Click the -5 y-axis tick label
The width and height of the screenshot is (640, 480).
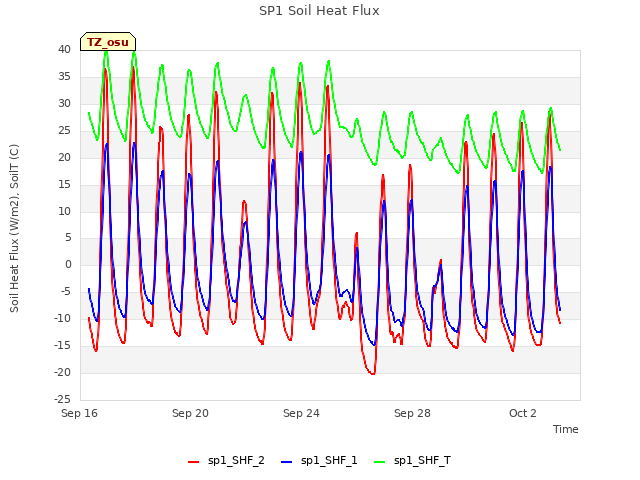point(66,291)
